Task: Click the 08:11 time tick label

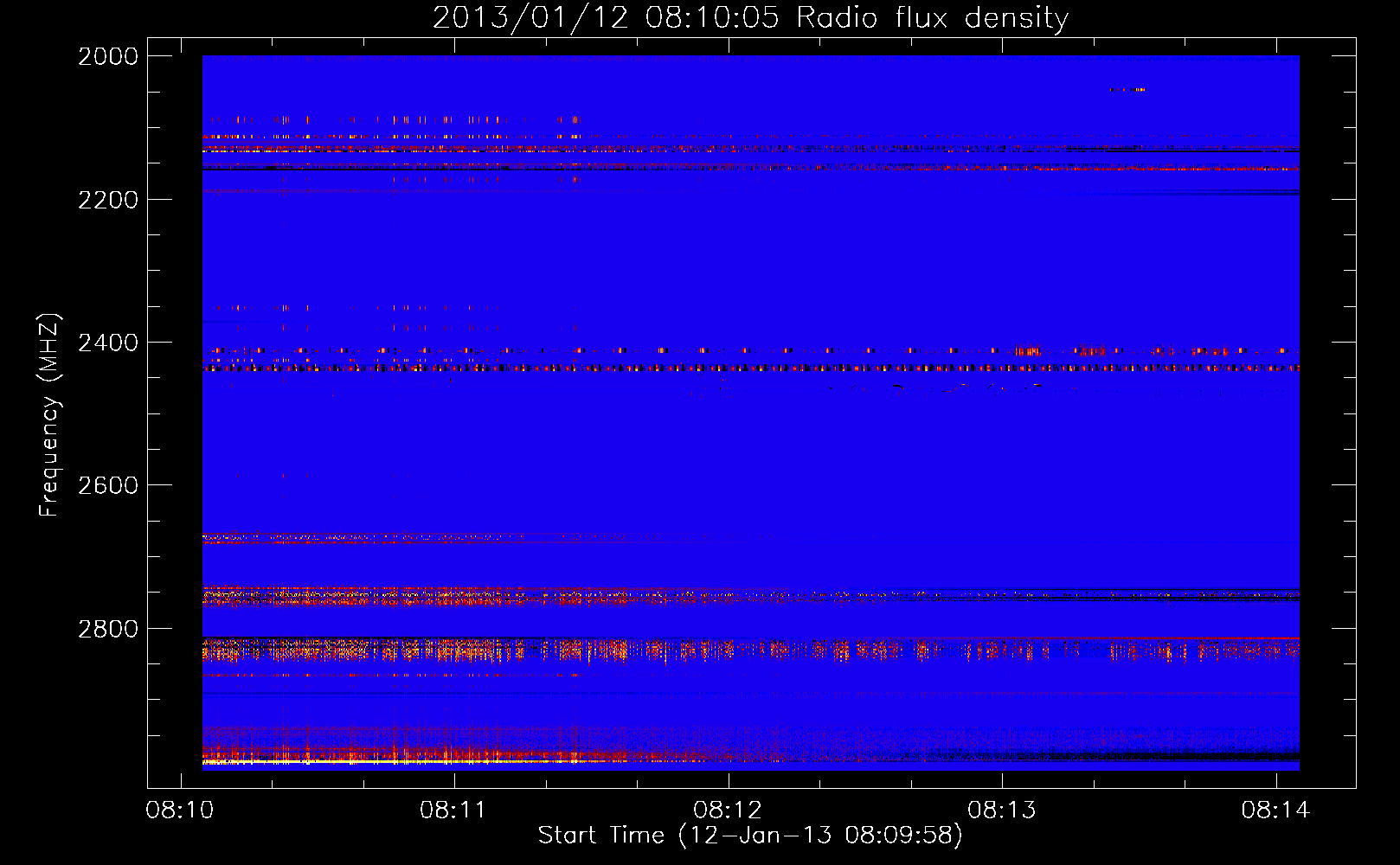Action: (x=454, y=811)
